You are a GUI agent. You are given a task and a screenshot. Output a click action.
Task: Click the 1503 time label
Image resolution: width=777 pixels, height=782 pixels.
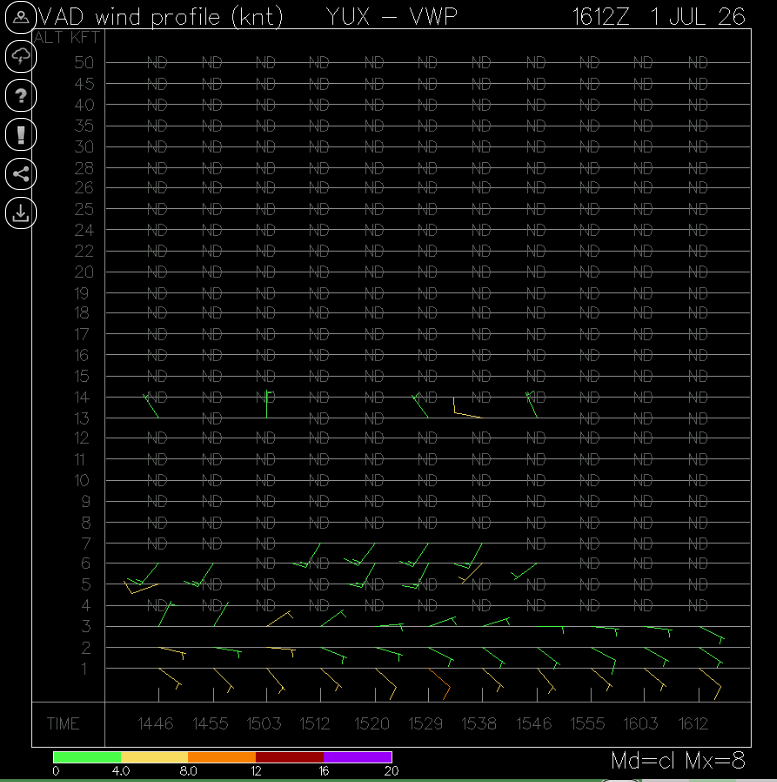tap(264, 724)
